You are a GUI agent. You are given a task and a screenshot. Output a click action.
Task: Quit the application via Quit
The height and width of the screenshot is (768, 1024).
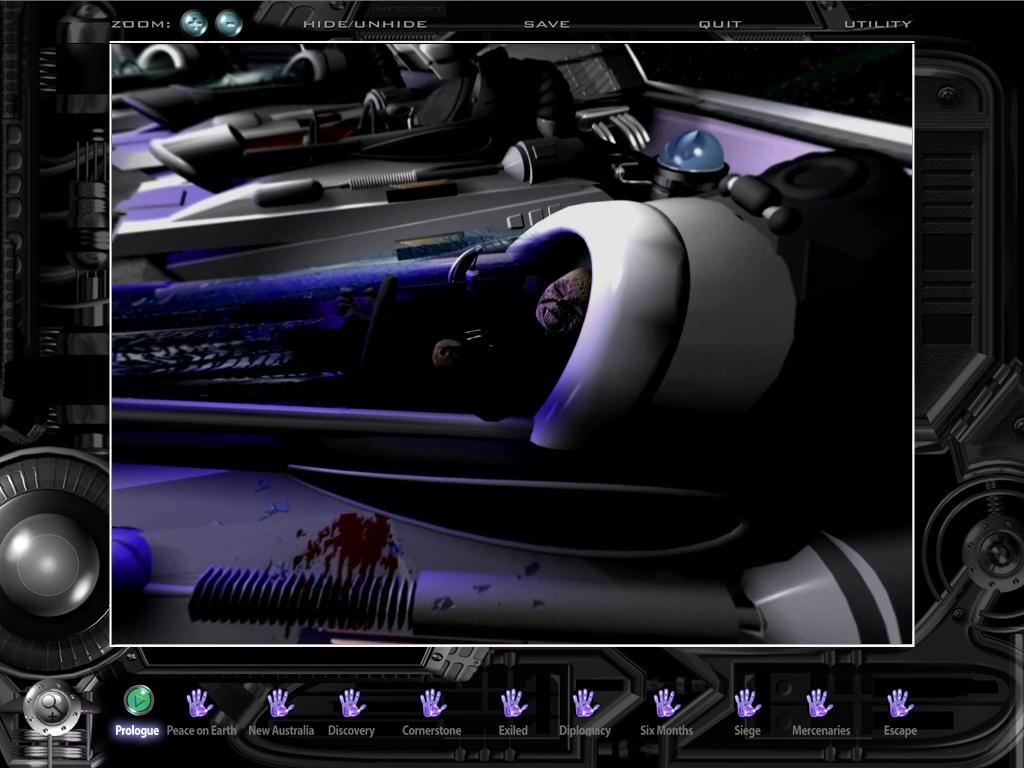pyautogui.click(x=720, y=24)
